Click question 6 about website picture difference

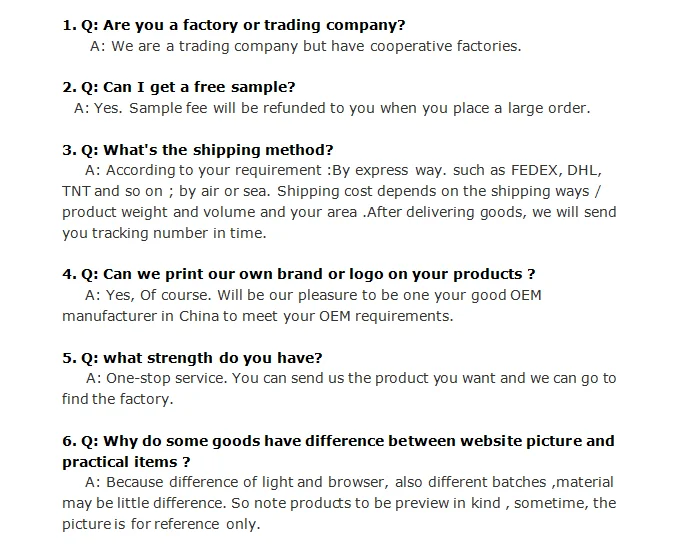[338, 441]
